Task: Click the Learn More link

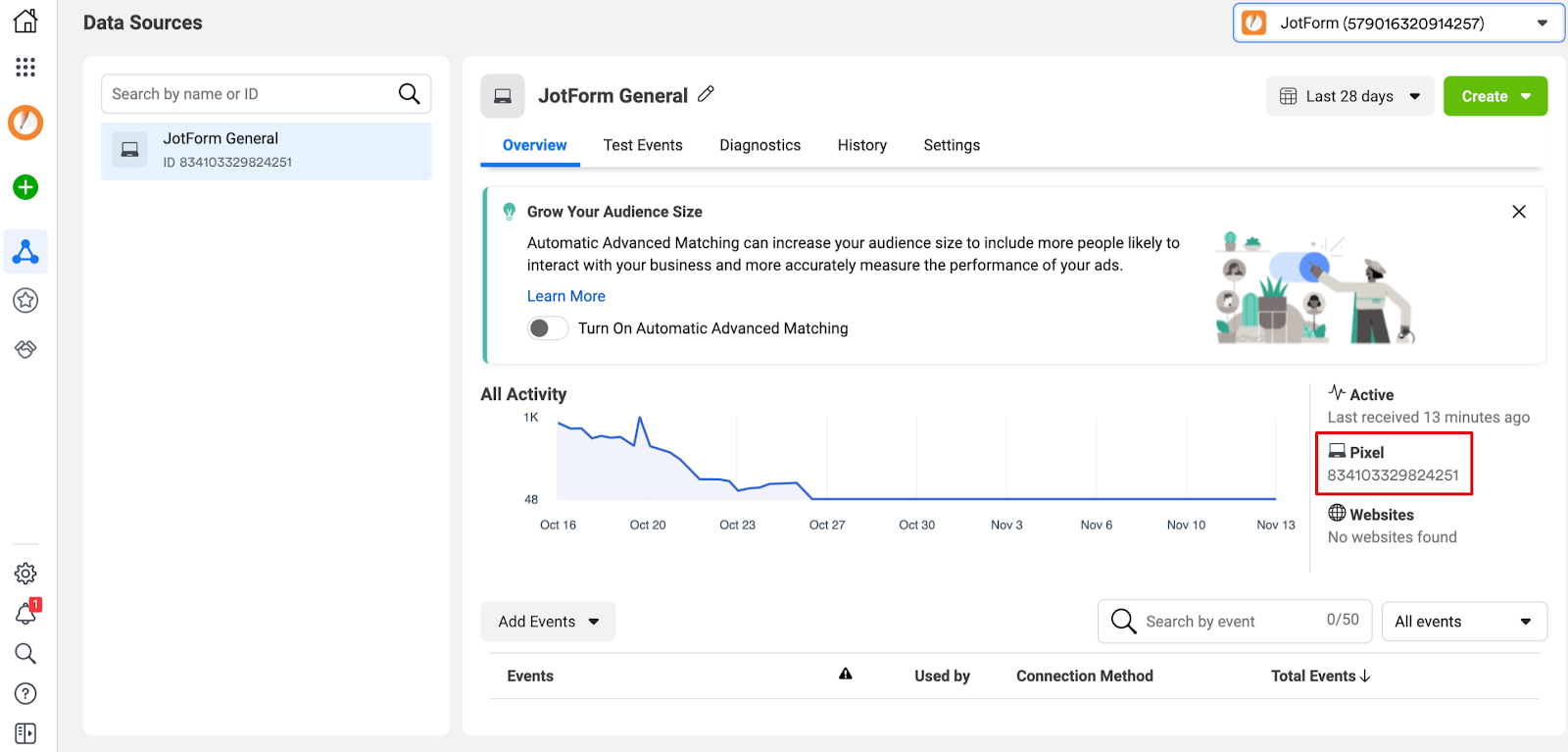Action: point(565,296)
